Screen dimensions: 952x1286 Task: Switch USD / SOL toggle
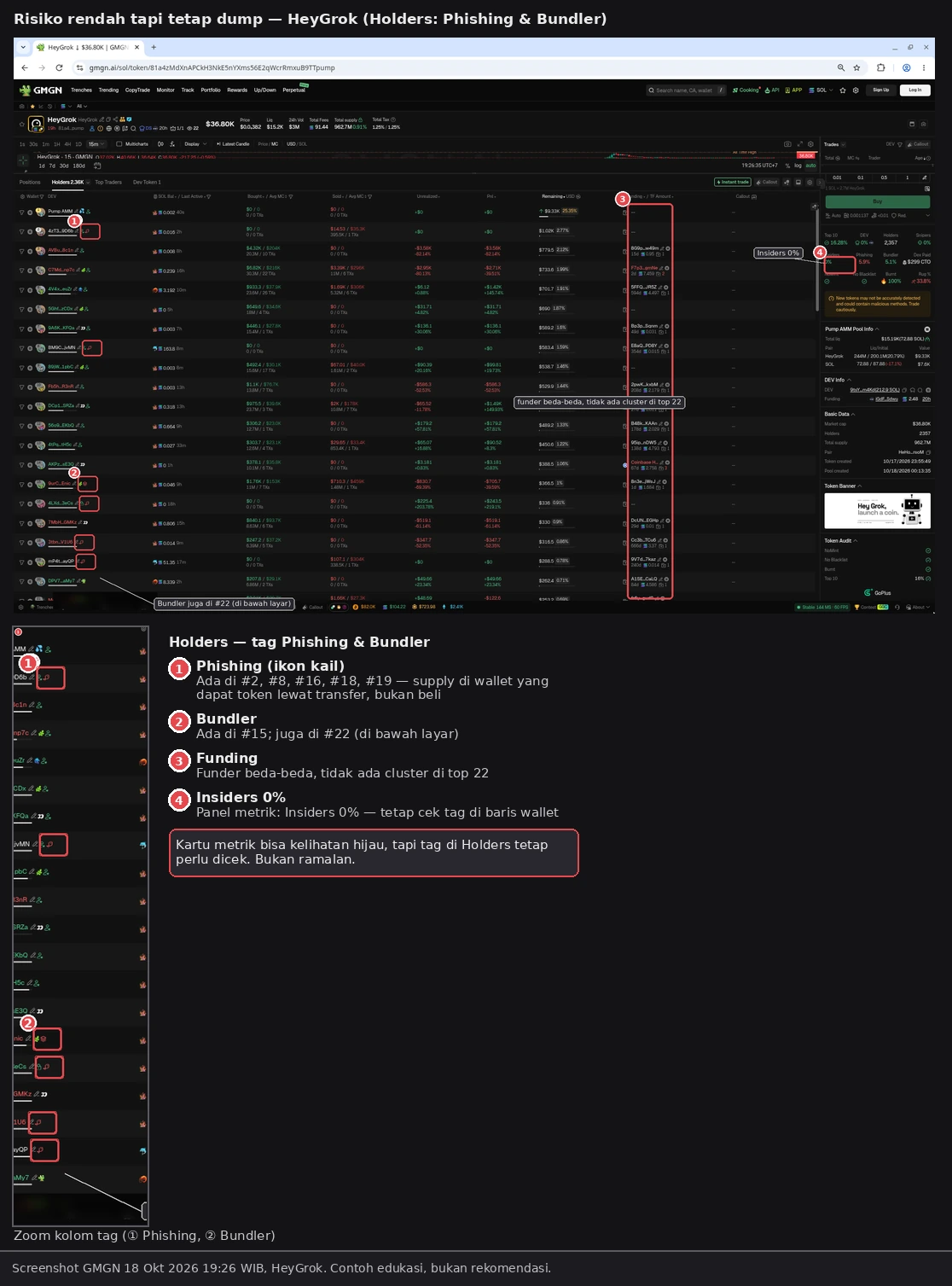(x=297, y=144)
